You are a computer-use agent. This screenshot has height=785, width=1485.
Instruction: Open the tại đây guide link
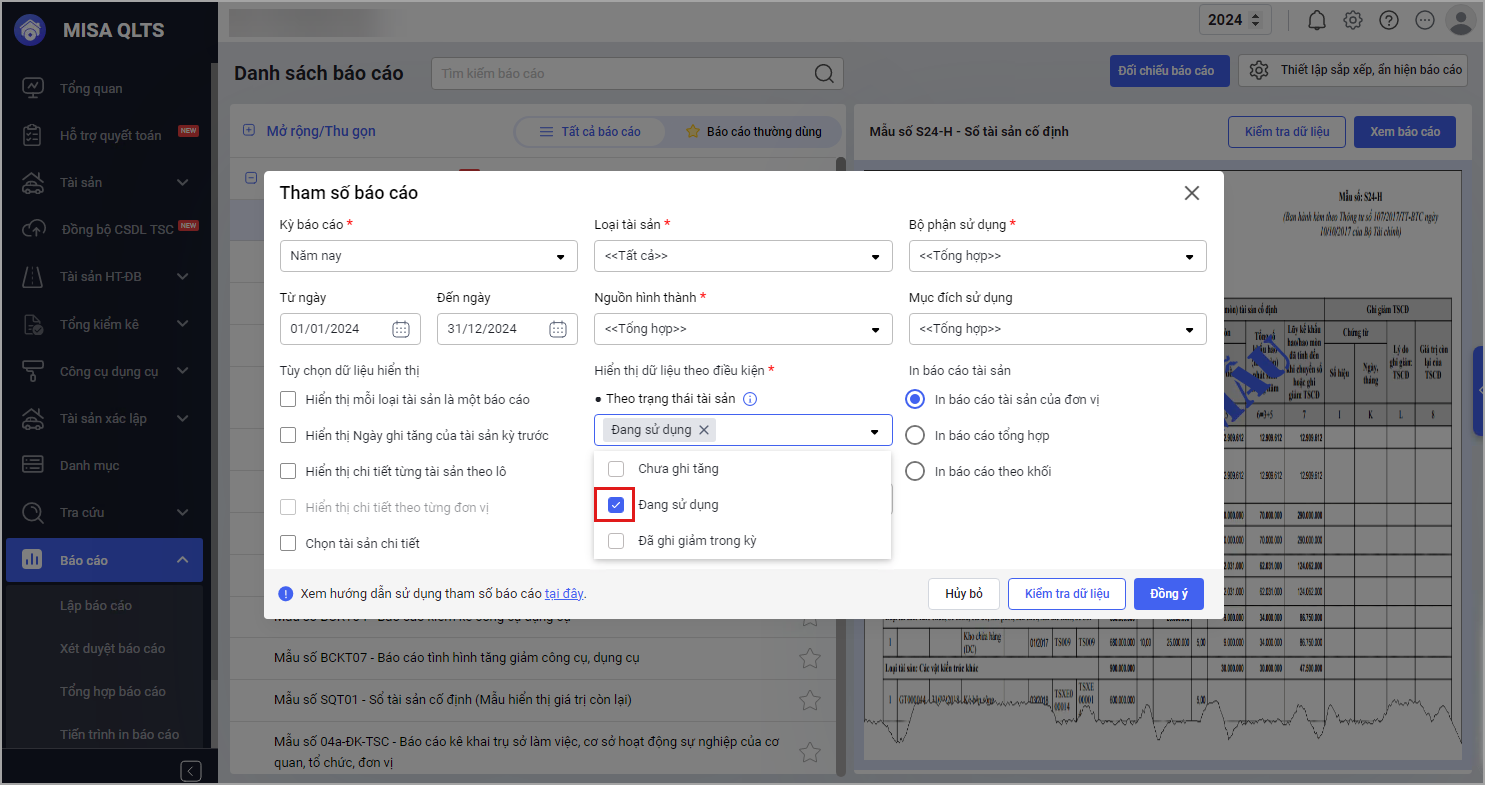563,594
